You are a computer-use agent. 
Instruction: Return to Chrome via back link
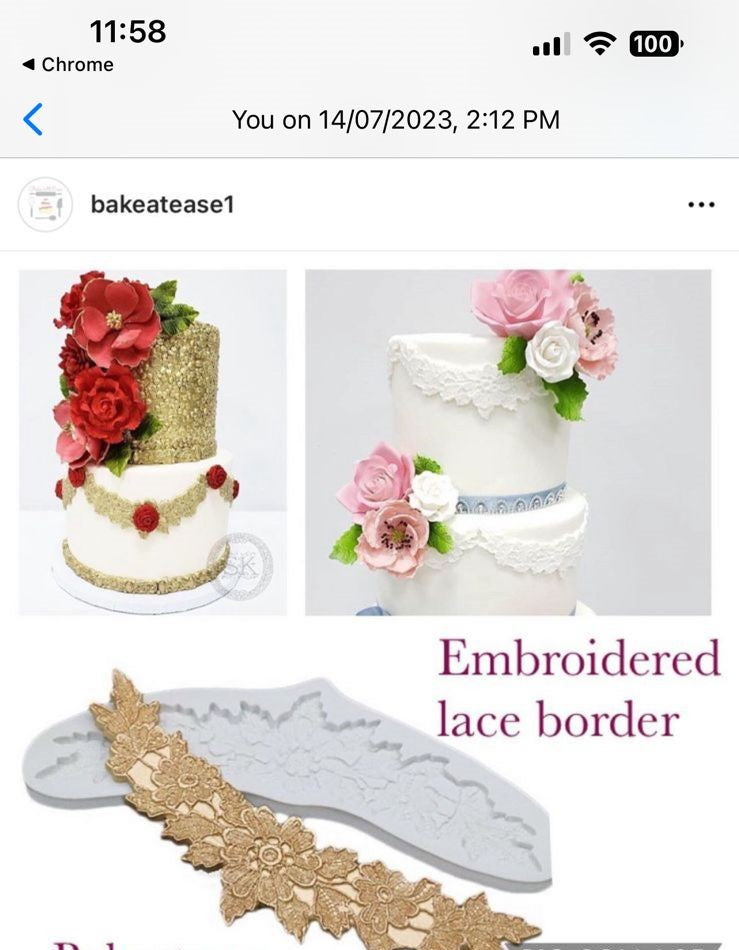68,64
